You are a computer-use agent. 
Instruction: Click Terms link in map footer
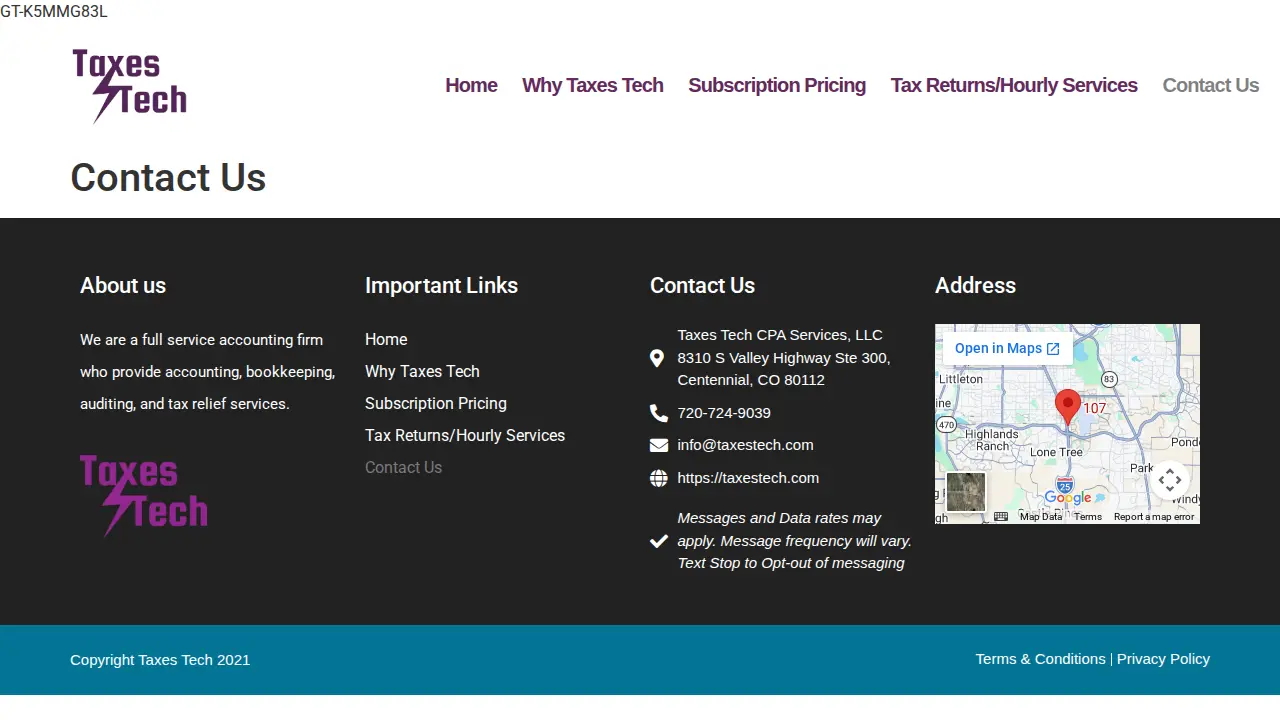[x=1088, y=517]
